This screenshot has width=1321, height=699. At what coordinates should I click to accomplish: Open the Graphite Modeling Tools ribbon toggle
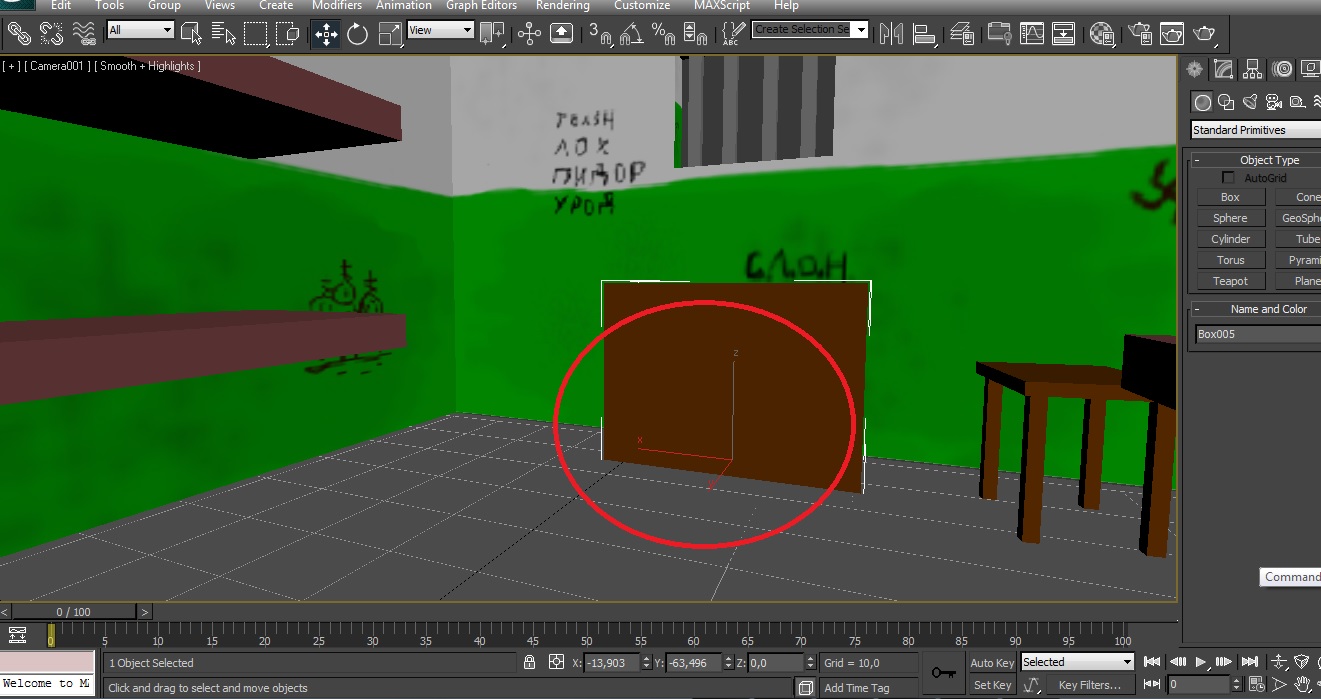pos(998,34)
